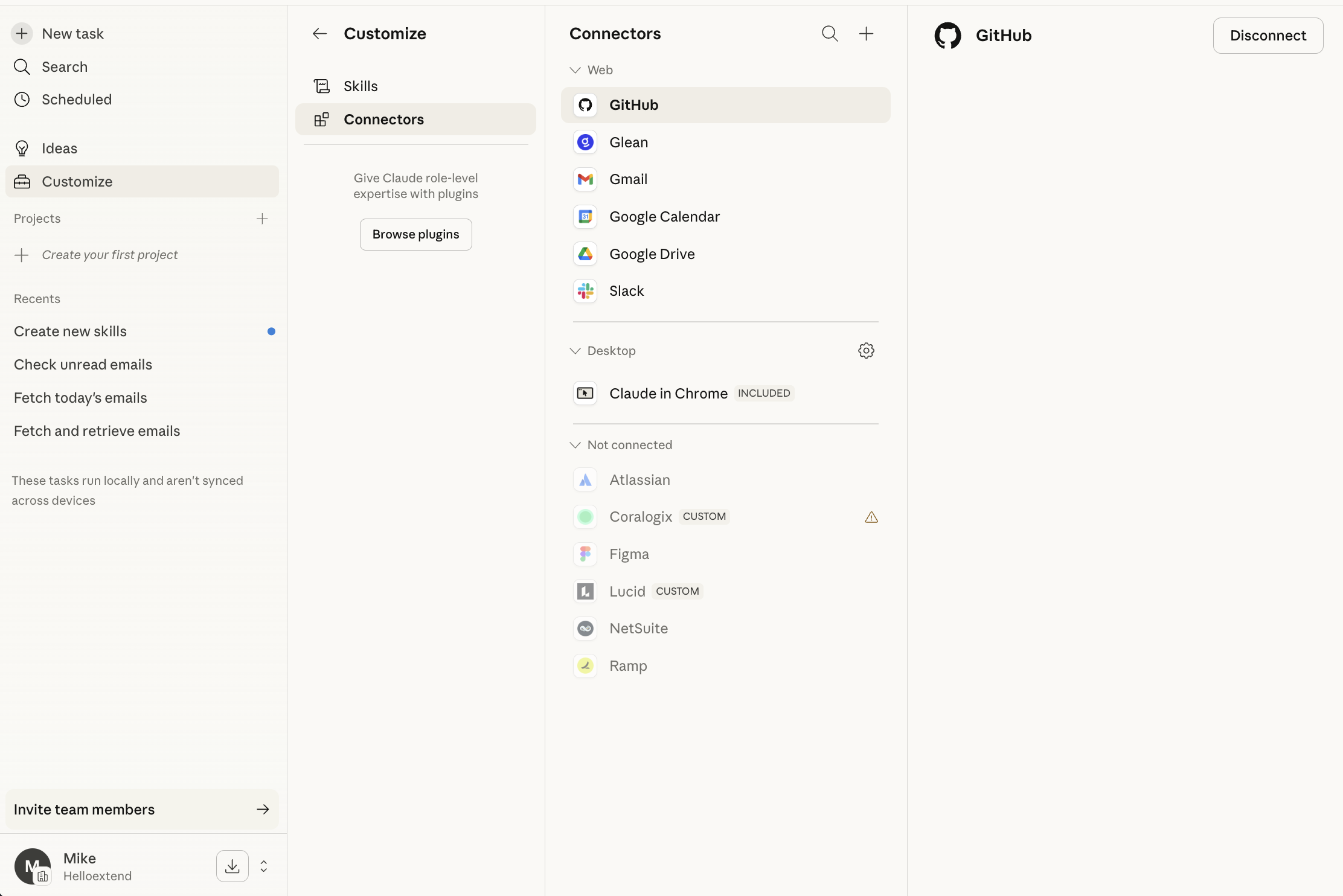Screen dimensions: 1343x896
Task: Click the Atlassian logo icon
Action: pyautogui.click(x=585, y=480)
